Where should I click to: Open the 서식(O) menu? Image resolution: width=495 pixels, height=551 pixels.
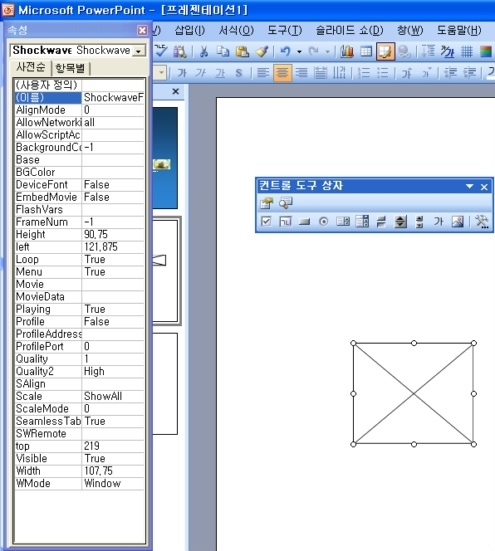236,31
